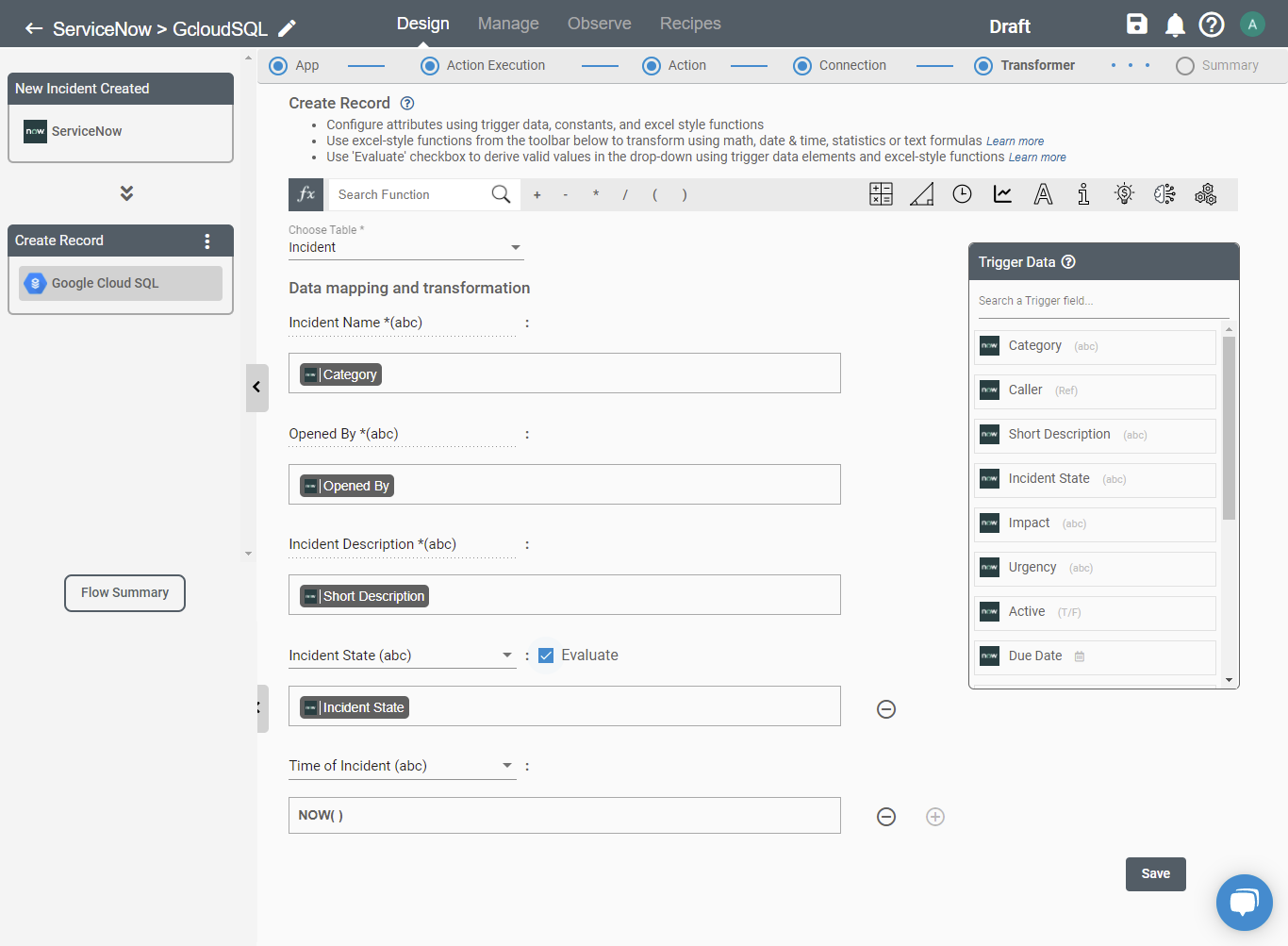Viewport: 1288px width, 946px height.
Task: Open notifications bell icon
Action: pos(1175,25)
